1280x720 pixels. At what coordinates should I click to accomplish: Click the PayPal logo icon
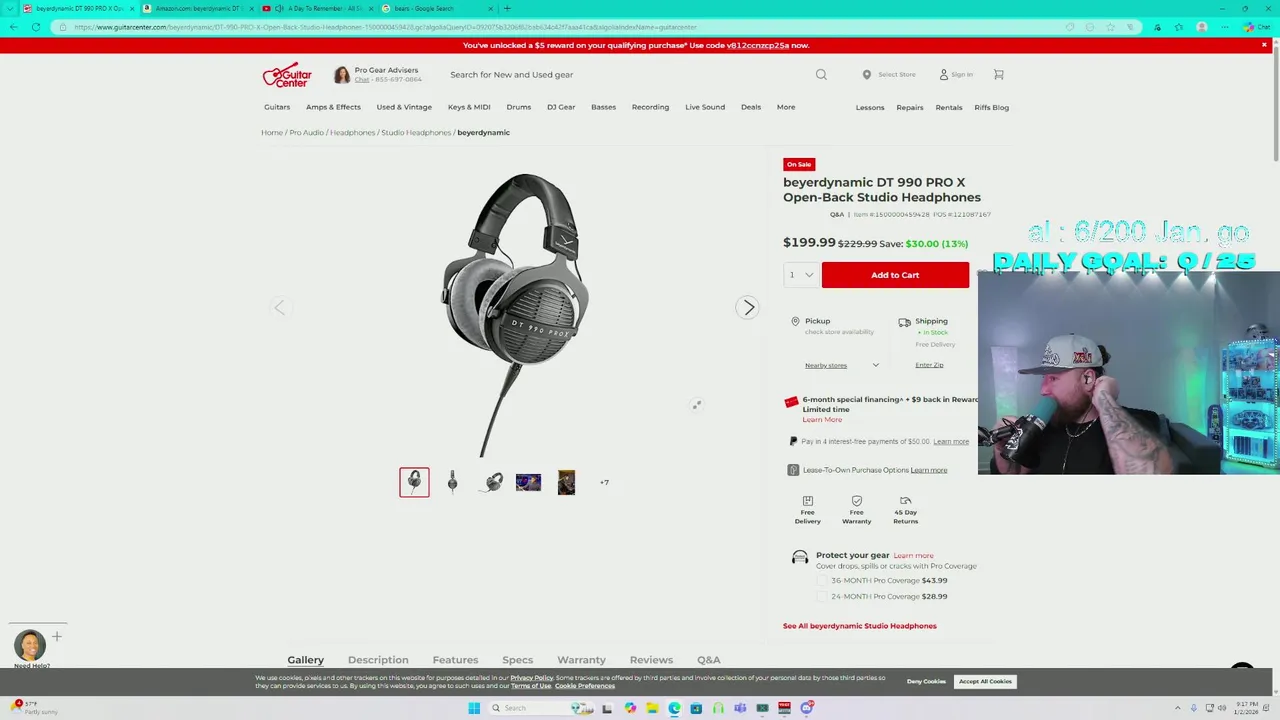pos(793,441)
